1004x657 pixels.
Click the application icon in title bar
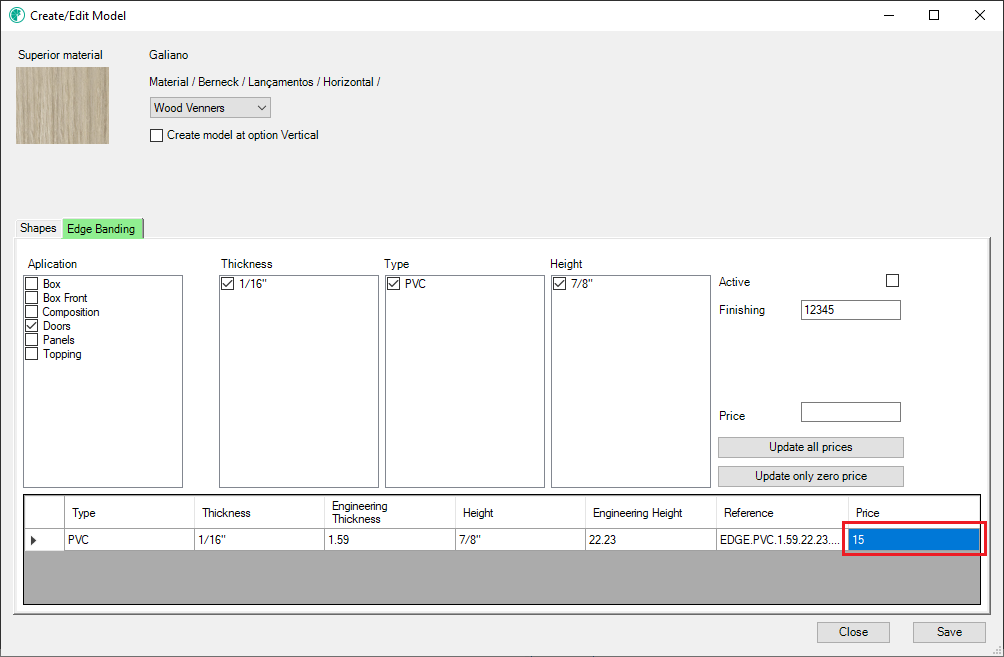coord(16,16)
